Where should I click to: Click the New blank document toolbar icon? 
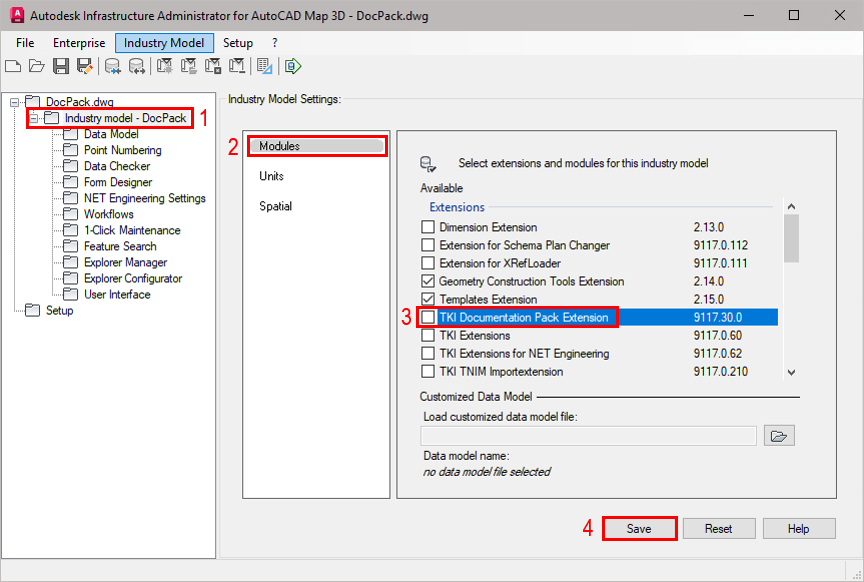tap(13, 67)
